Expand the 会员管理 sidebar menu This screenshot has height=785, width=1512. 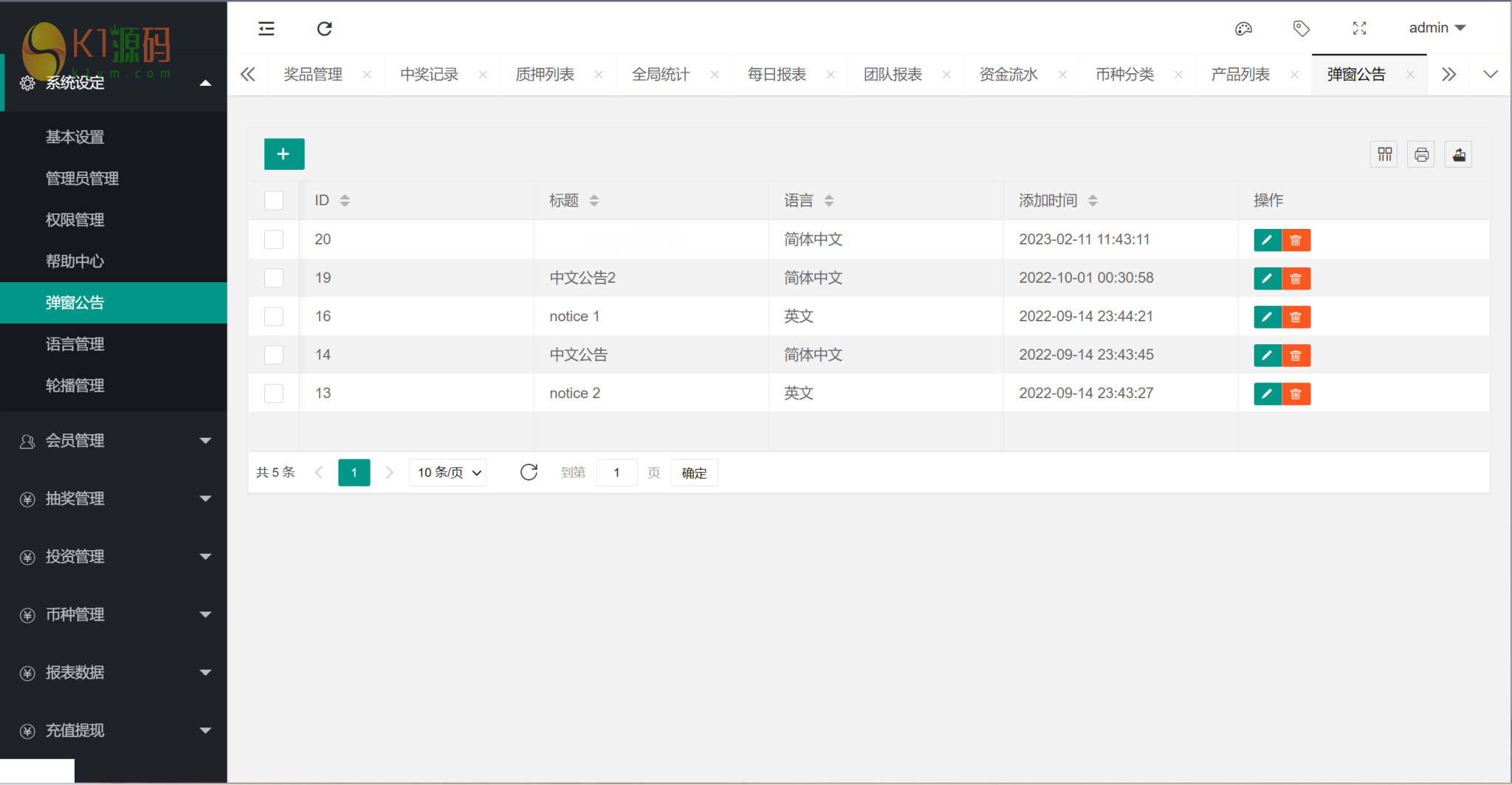point(114,441)
